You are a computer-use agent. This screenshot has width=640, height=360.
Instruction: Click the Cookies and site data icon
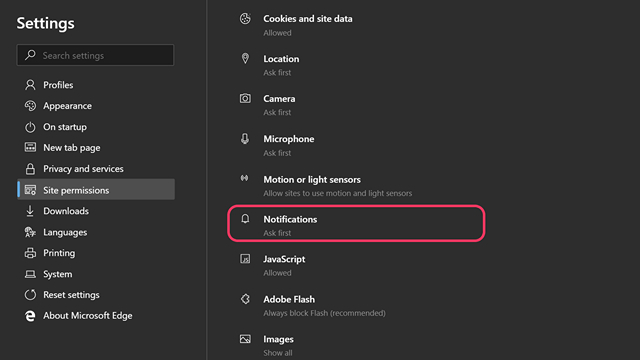tap(245, 19)
